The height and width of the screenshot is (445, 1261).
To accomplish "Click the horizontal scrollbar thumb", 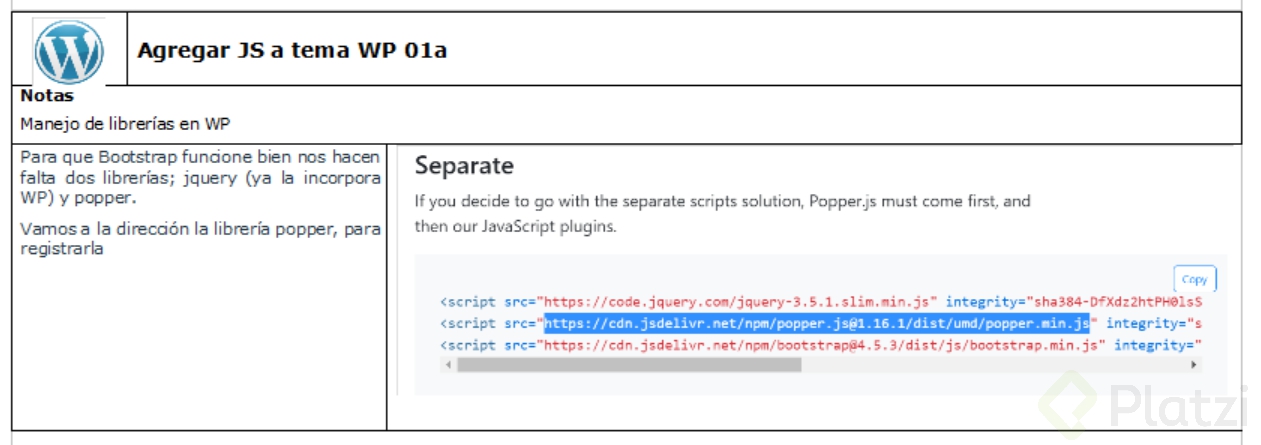I will point(629,366).
